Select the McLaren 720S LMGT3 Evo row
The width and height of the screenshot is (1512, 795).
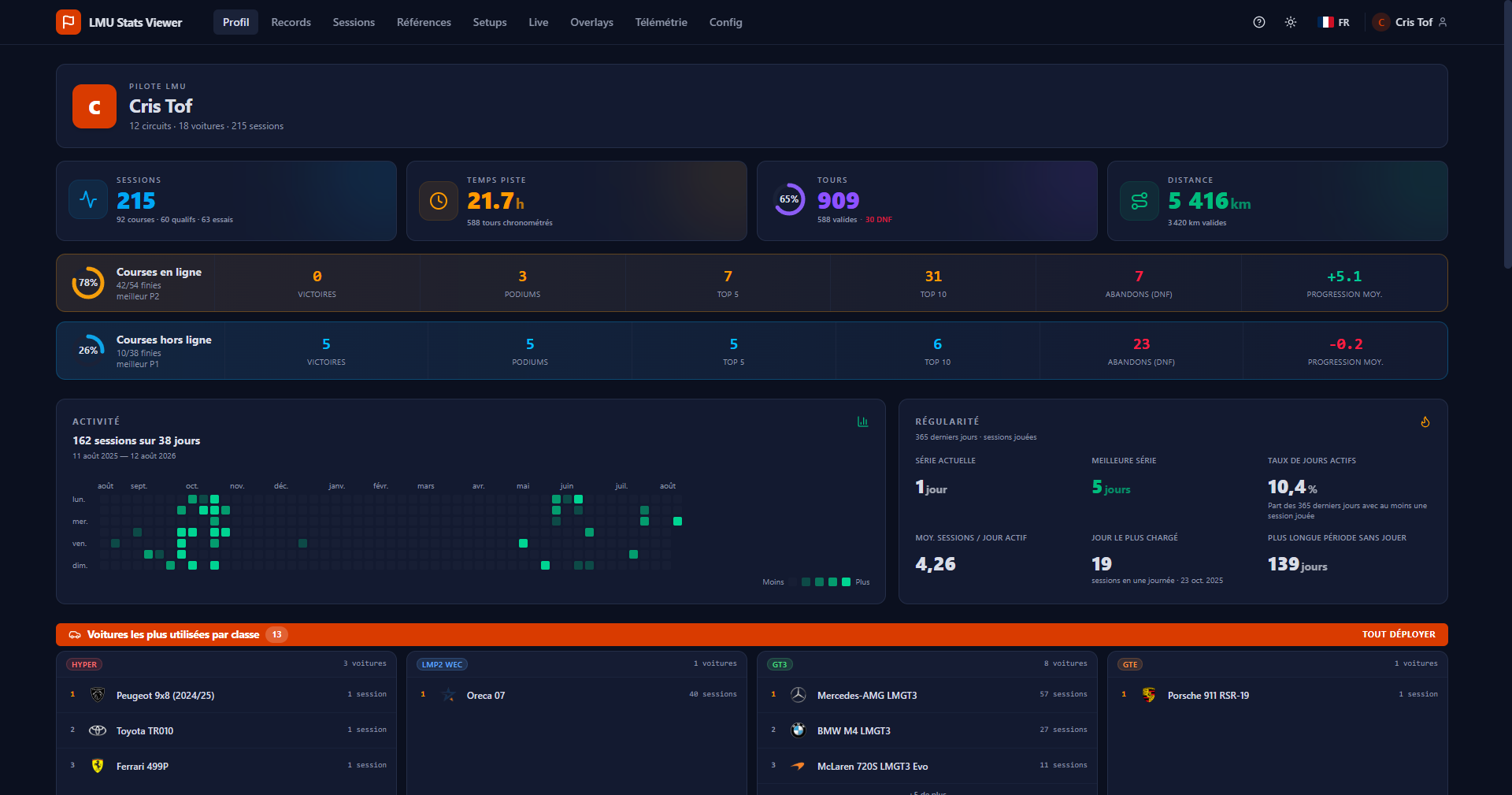pos(927,766)
